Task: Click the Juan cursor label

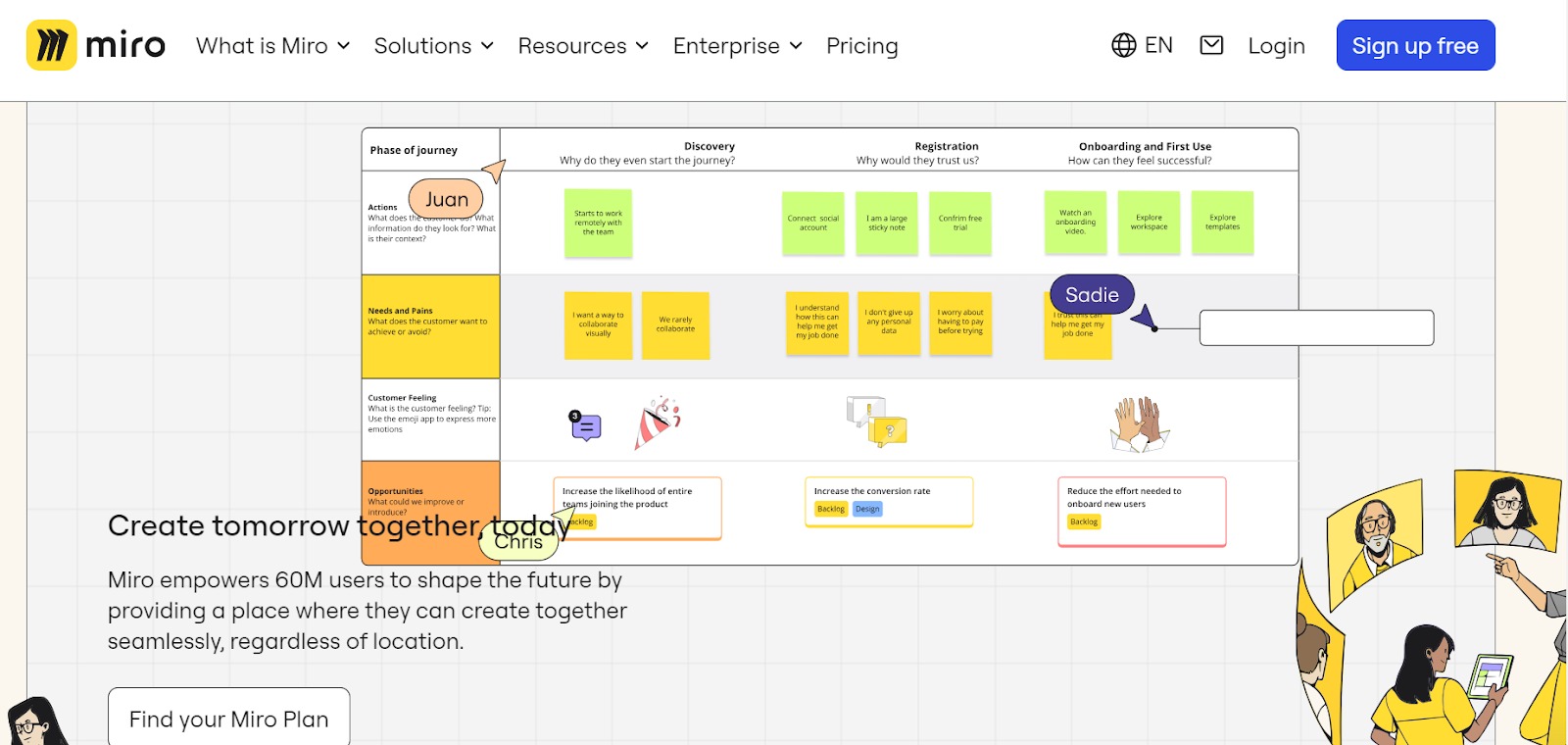Action: (446, 199)
